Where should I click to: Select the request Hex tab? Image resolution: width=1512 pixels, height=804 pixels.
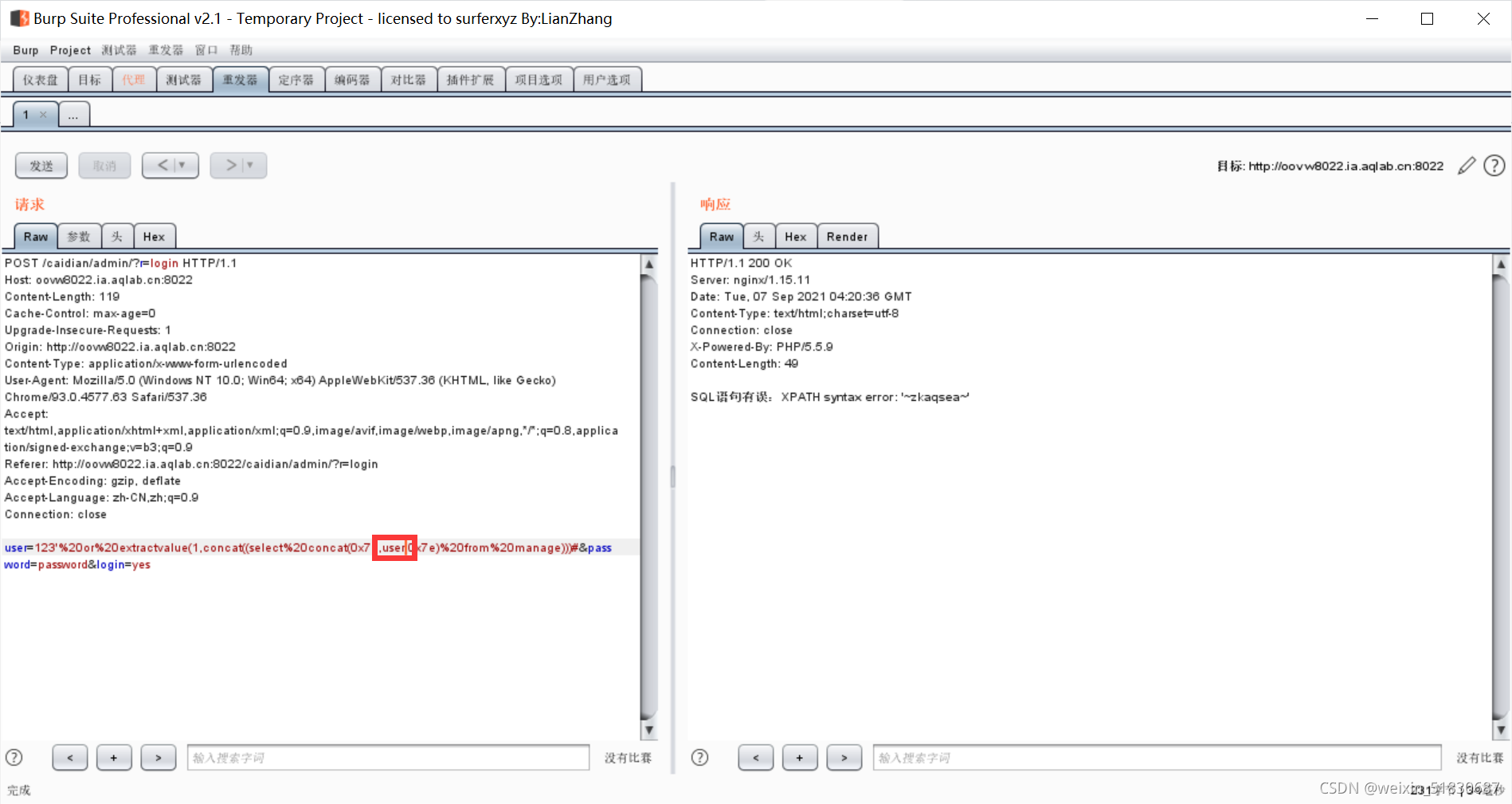click(x=155, y=237)
